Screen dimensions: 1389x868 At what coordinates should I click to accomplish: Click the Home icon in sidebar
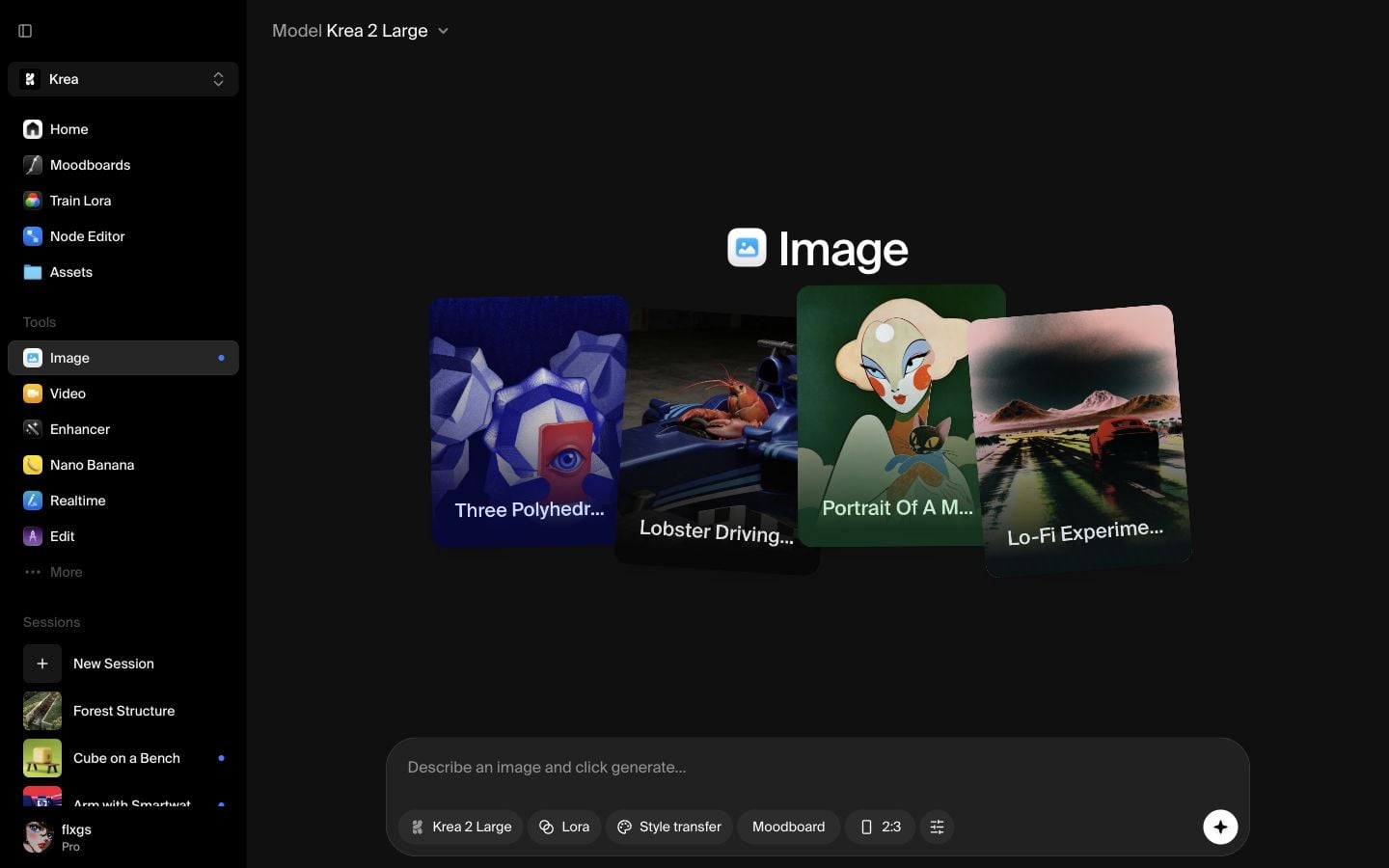33,129
